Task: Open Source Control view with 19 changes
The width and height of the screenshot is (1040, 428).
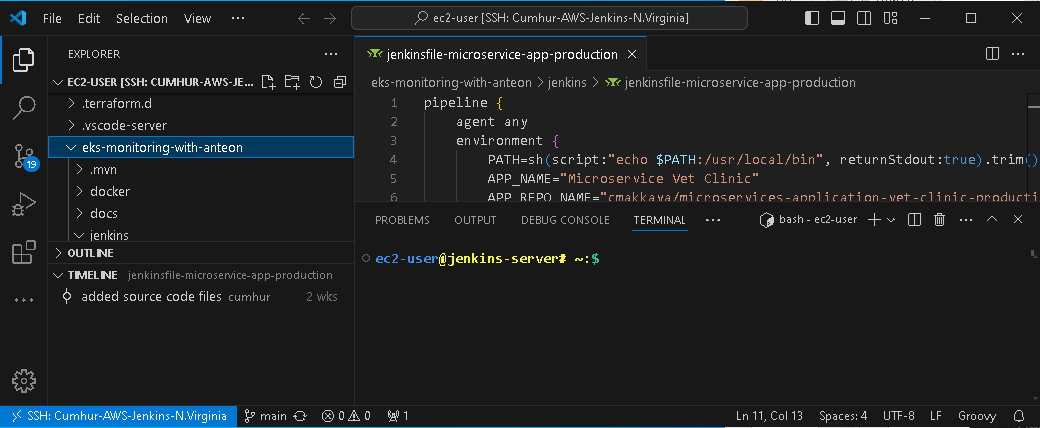Action: pos(24,156)
